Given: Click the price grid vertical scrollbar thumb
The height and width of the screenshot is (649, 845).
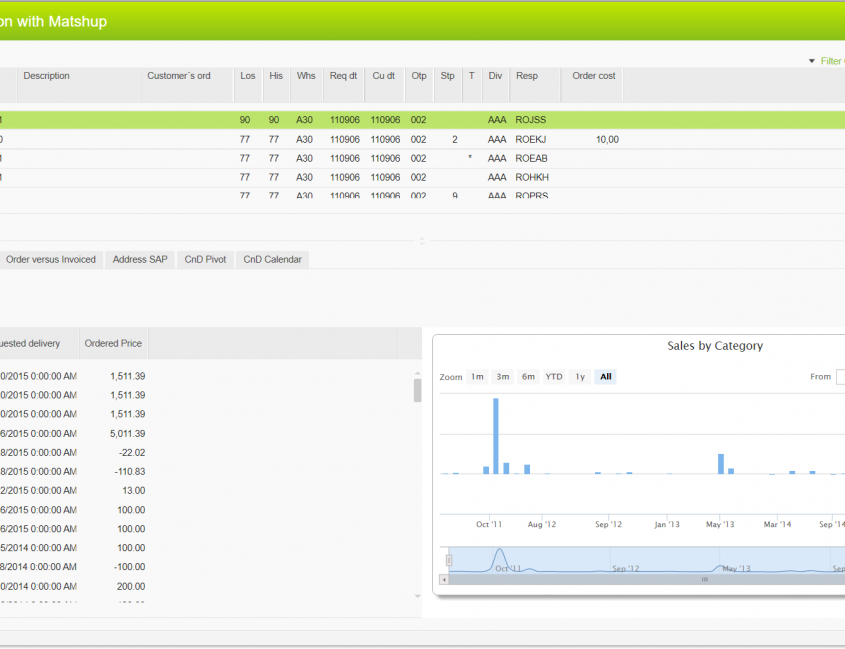Looking at the screenshot, I should 417,390.
